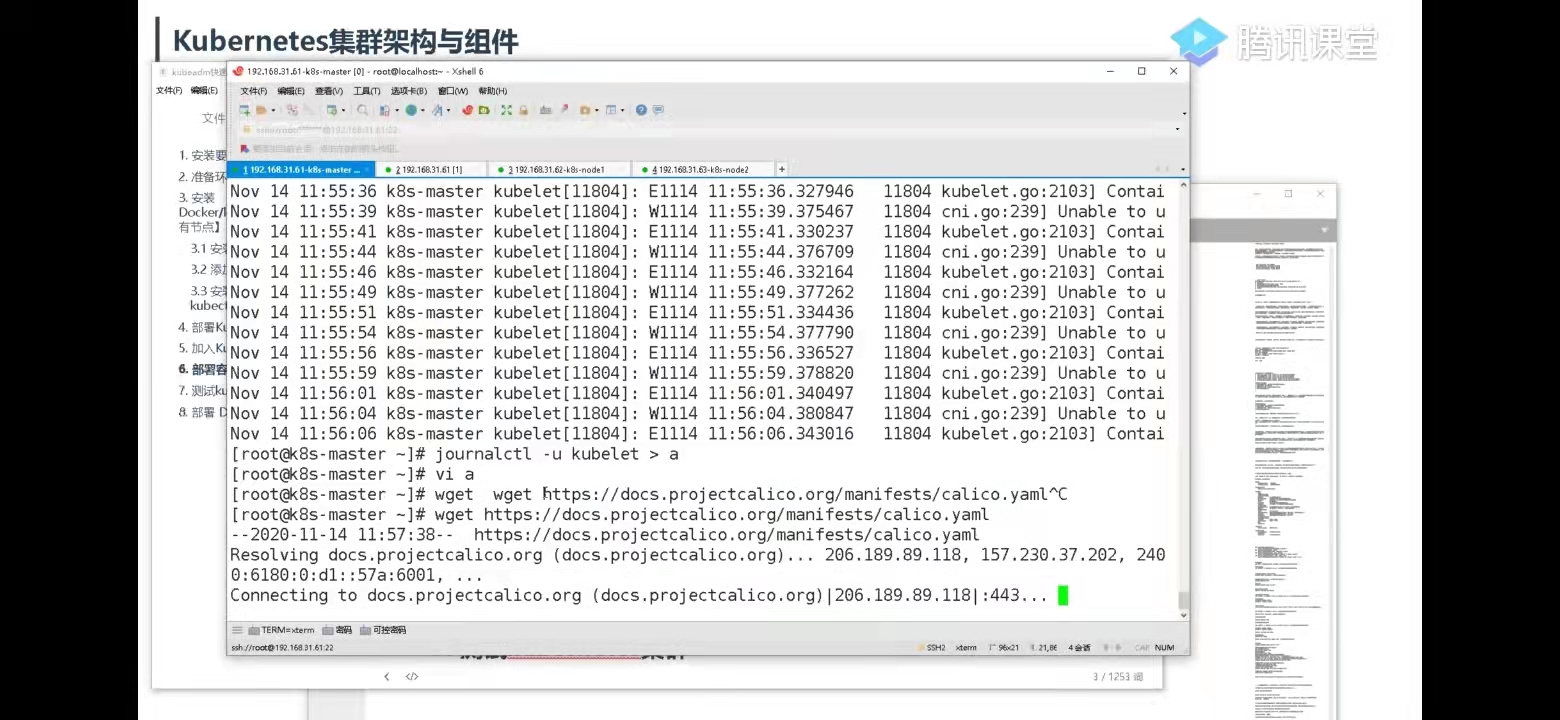Open the dropdown arrow beside the font icon
The height and width of the screenshot is (720, 1560).
pyautogui.click(x=447, y=110)
